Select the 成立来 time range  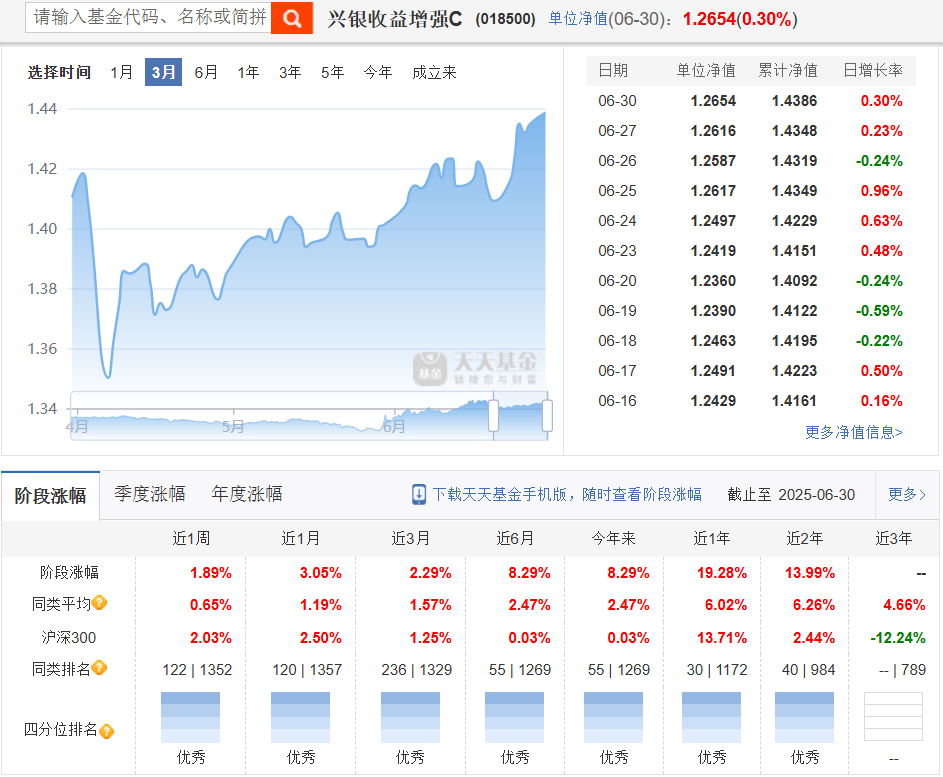coord(434,72)
